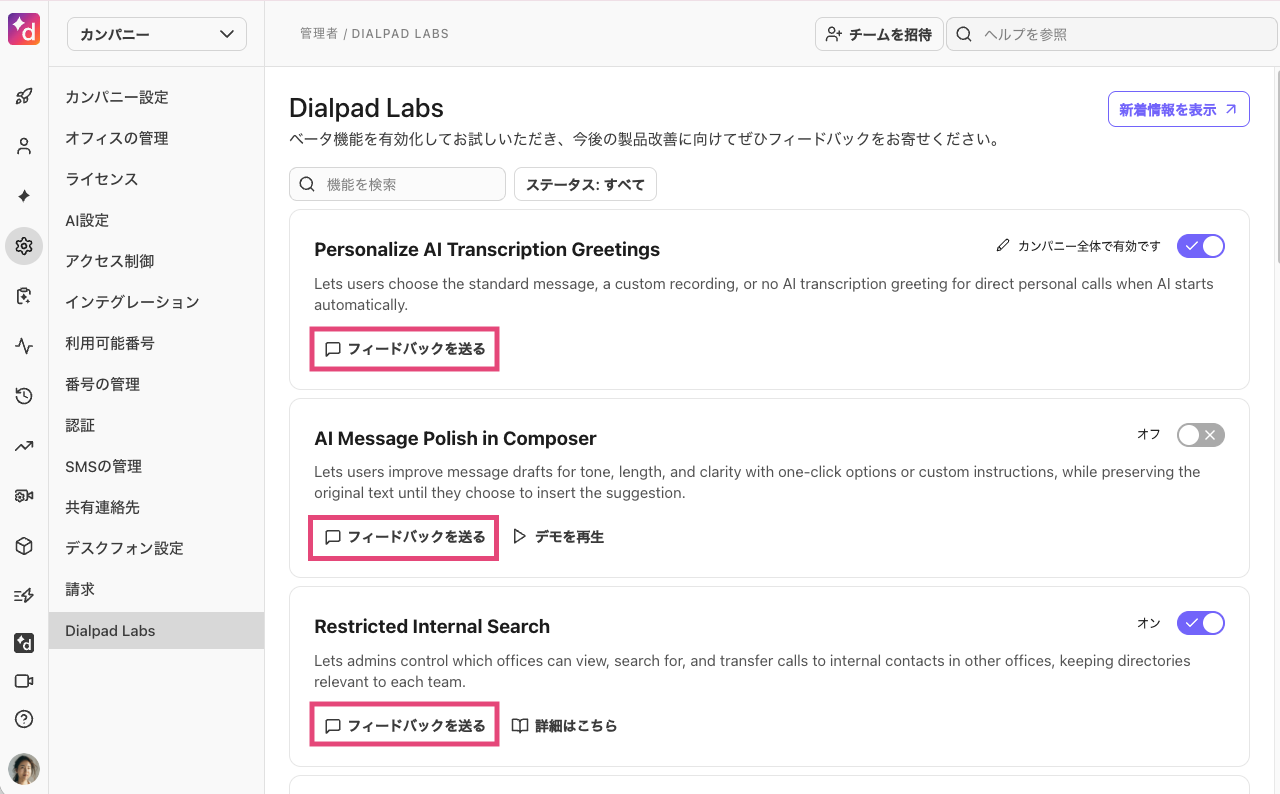Click the 機能を検索 search field
Screen dimensions: 1280x794
tap(397, 184)
